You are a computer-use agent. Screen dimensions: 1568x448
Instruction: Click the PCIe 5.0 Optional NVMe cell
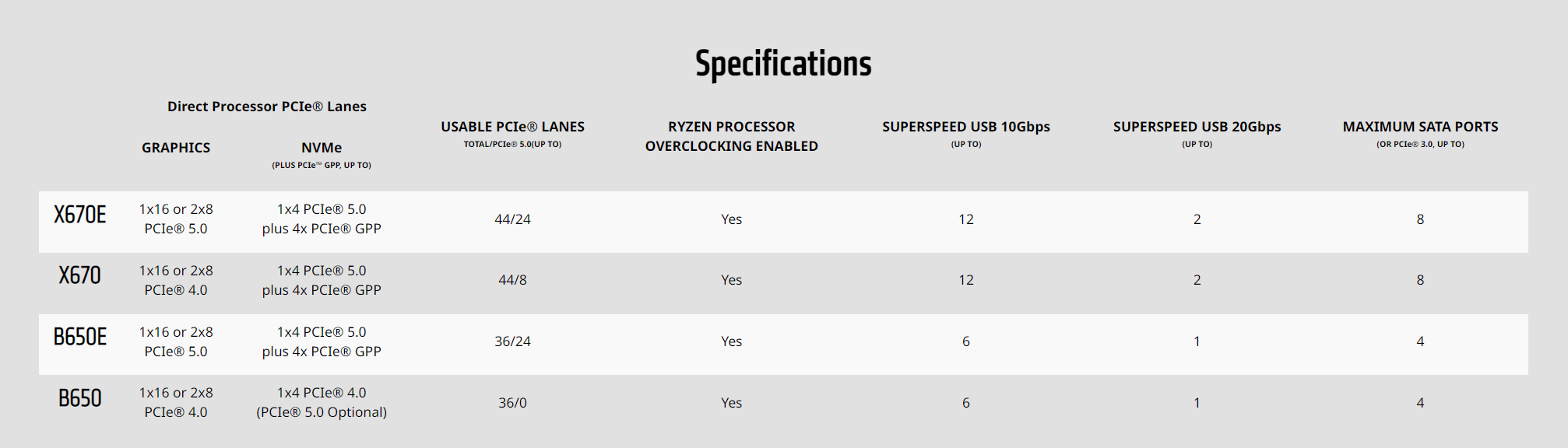(x=322, y=403)
